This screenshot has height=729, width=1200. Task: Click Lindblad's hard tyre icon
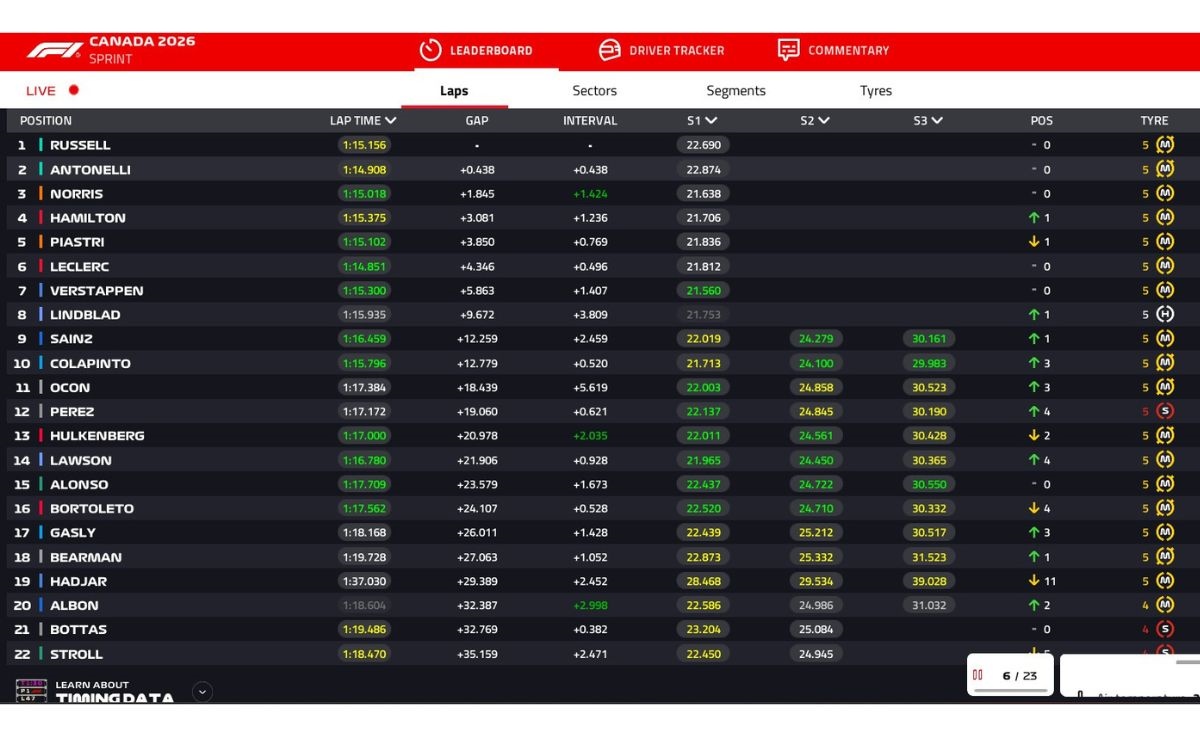1165,314
